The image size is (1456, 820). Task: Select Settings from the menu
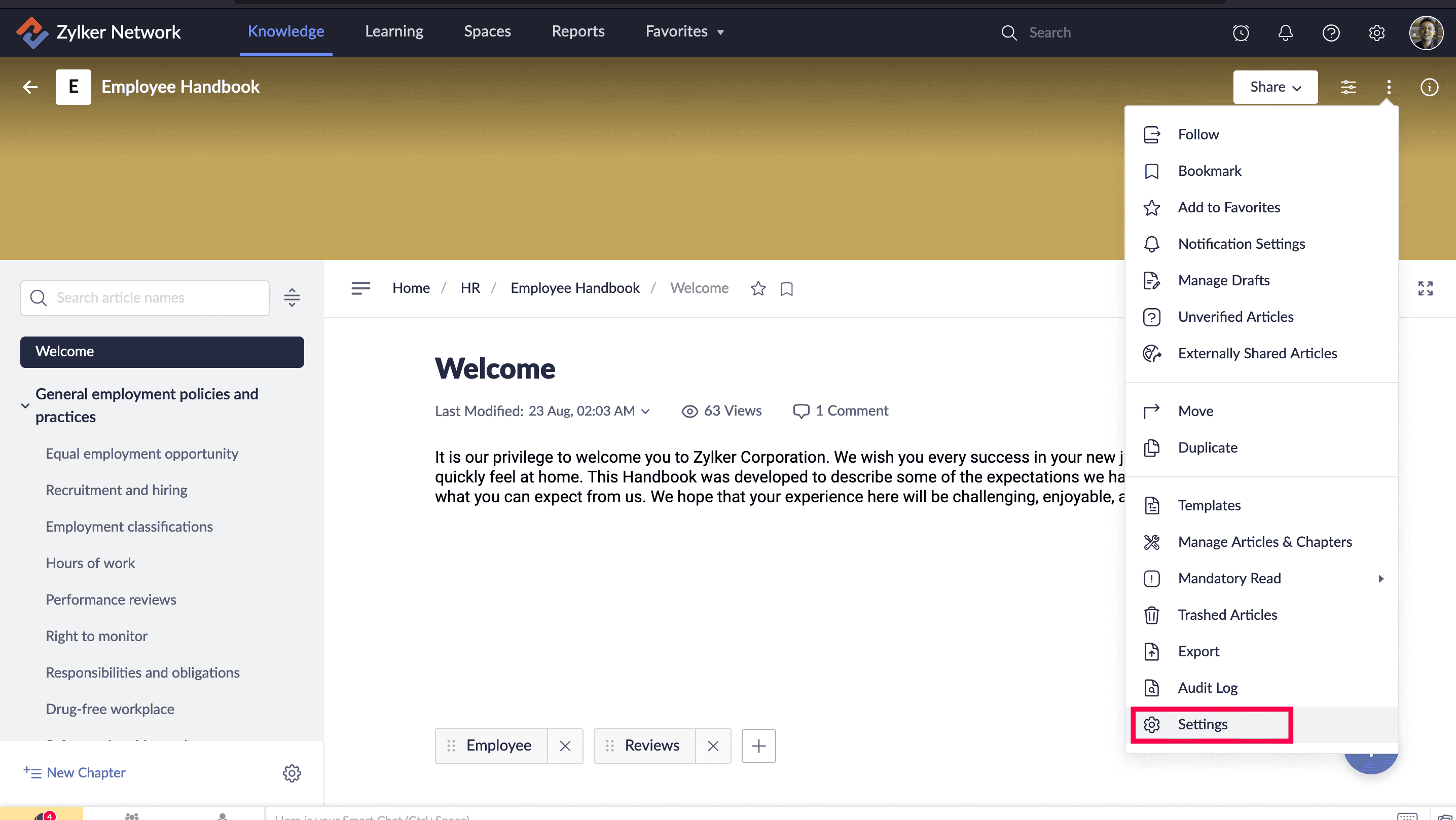click(x=1202, y=724)
